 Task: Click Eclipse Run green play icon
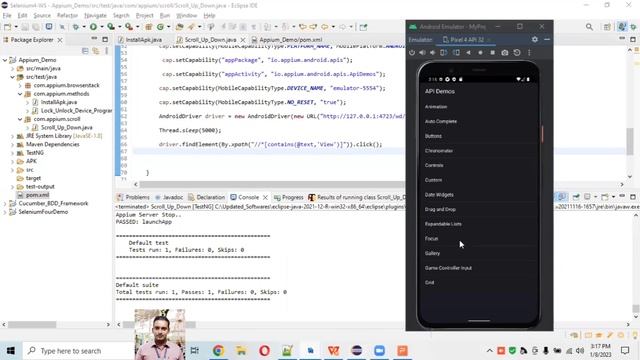pos(93,27)
